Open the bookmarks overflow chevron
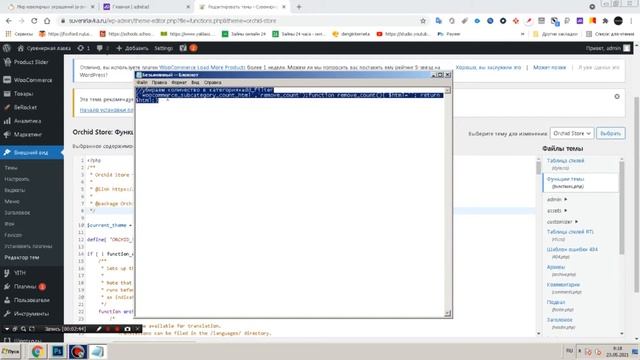The width and height of the screenshot is (640, 360). (522, 34)
